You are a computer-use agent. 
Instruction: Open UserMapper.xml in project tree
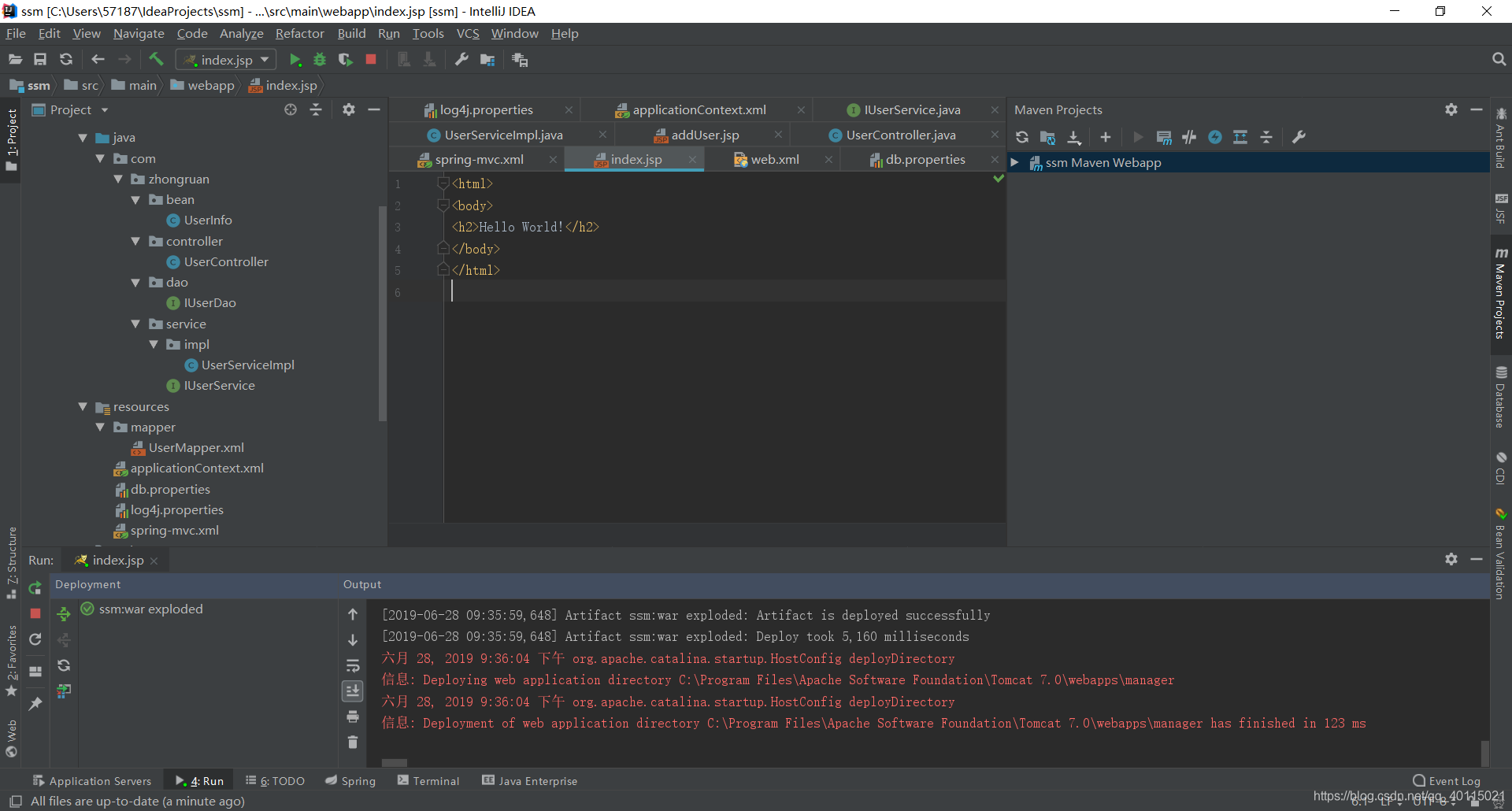click(196, 448)
